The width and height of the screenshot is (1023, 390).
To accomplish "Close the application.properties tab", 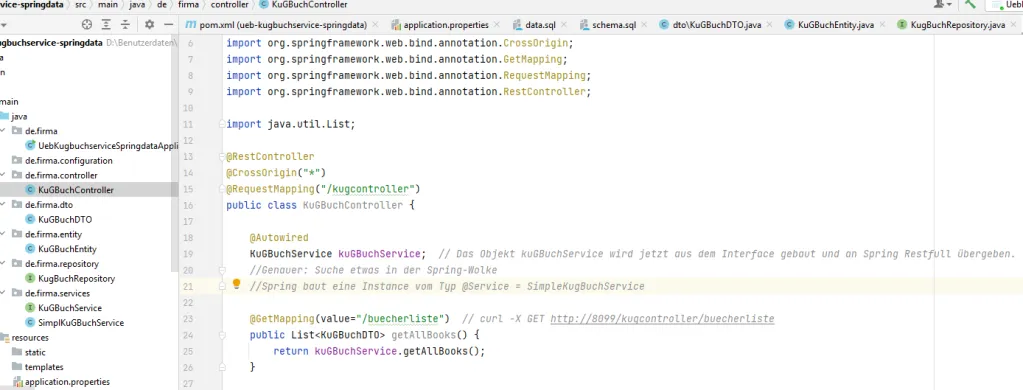I will pyautogui.click(x=496, y=25).
